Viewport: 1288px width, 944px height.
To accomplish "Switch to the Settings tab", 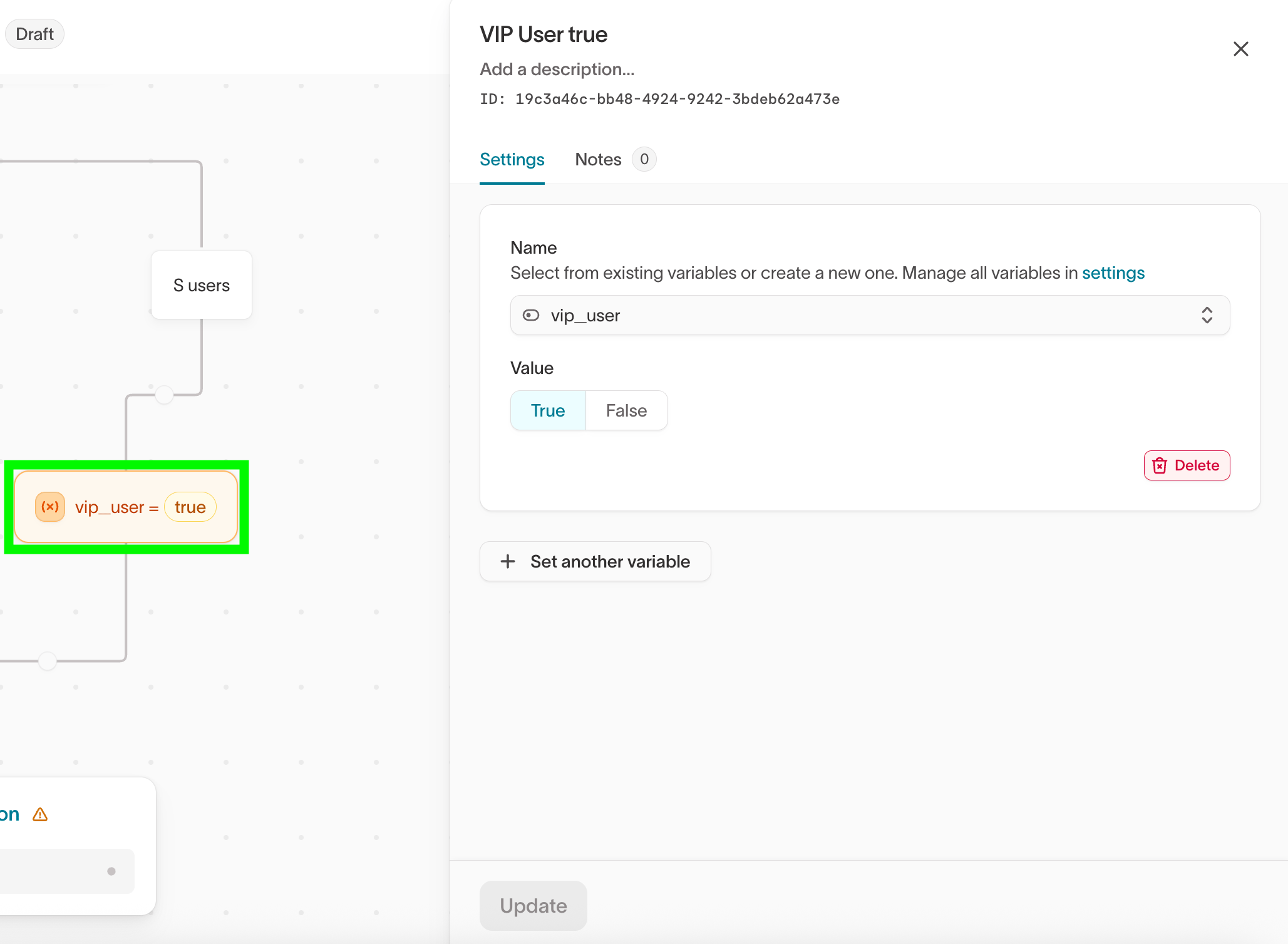I will pos(512,160).
